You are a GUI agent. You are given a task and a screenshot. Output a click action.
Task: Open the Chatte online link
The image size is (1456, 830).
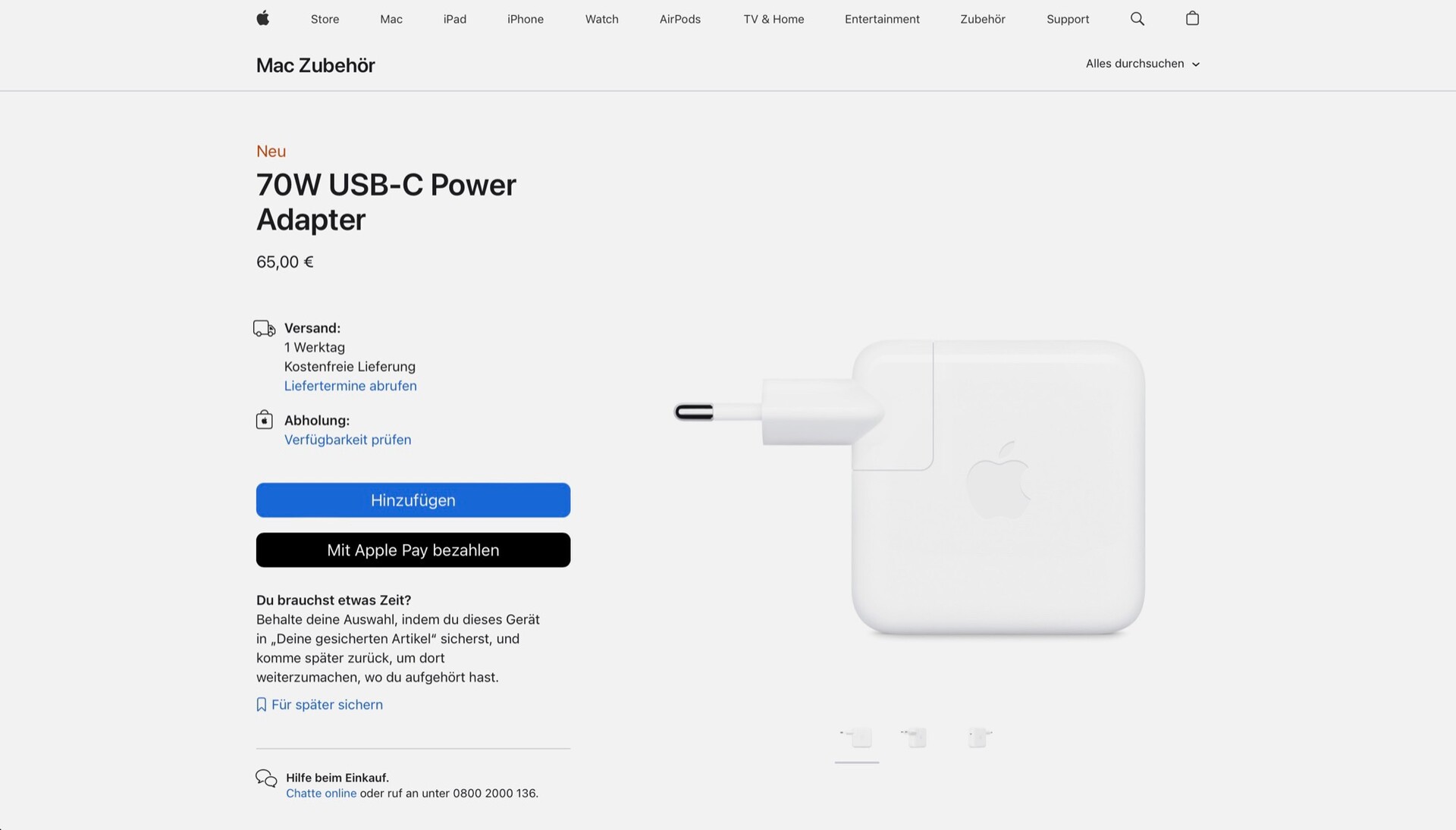coord(321,794)
